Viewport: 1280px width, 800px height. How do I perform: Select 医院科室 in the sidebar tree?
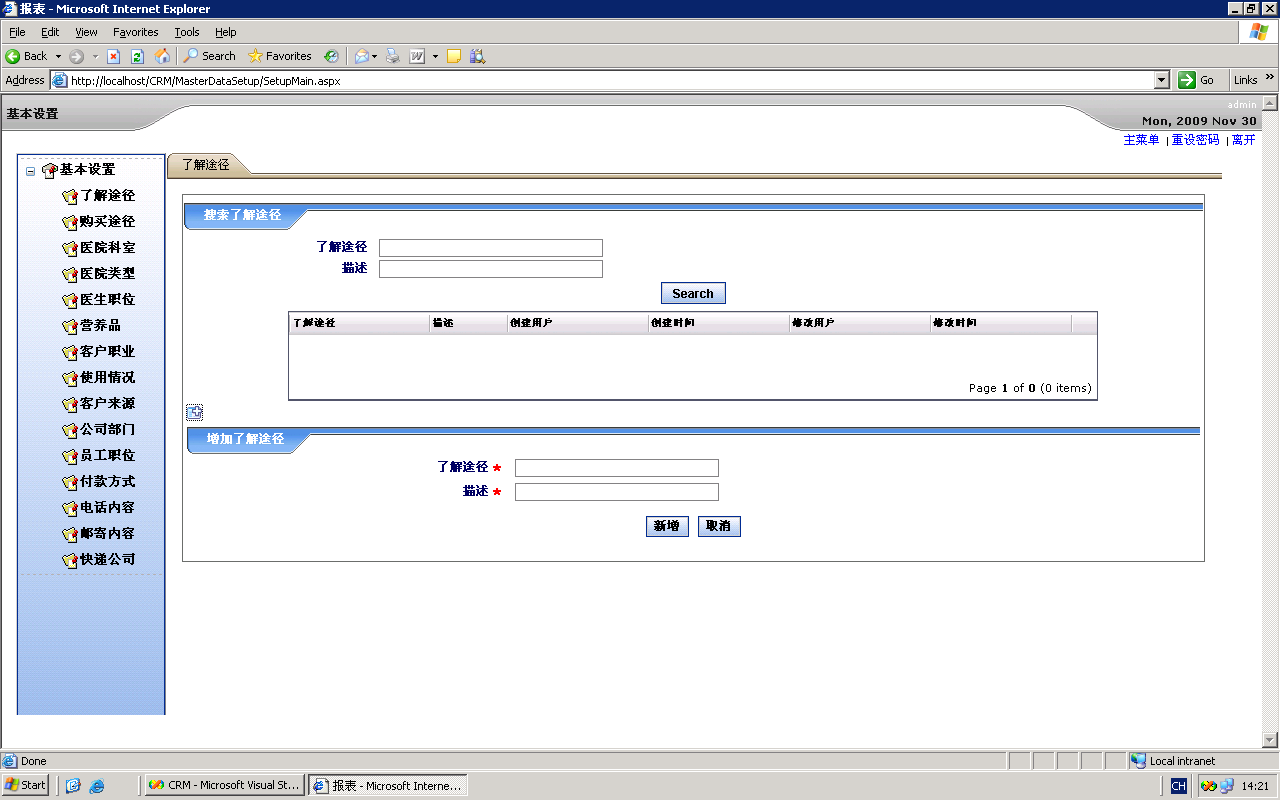107,247
